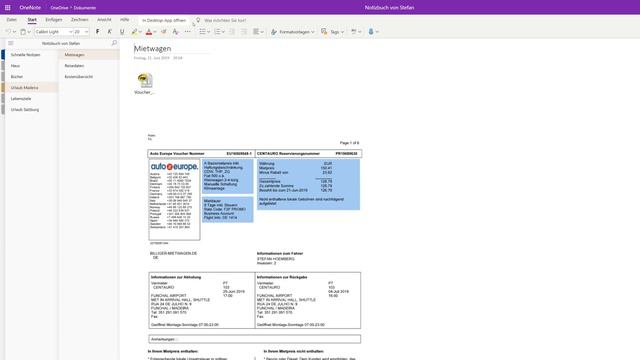Click the spell check language icon
640x360 pixels.
point(354,31)
